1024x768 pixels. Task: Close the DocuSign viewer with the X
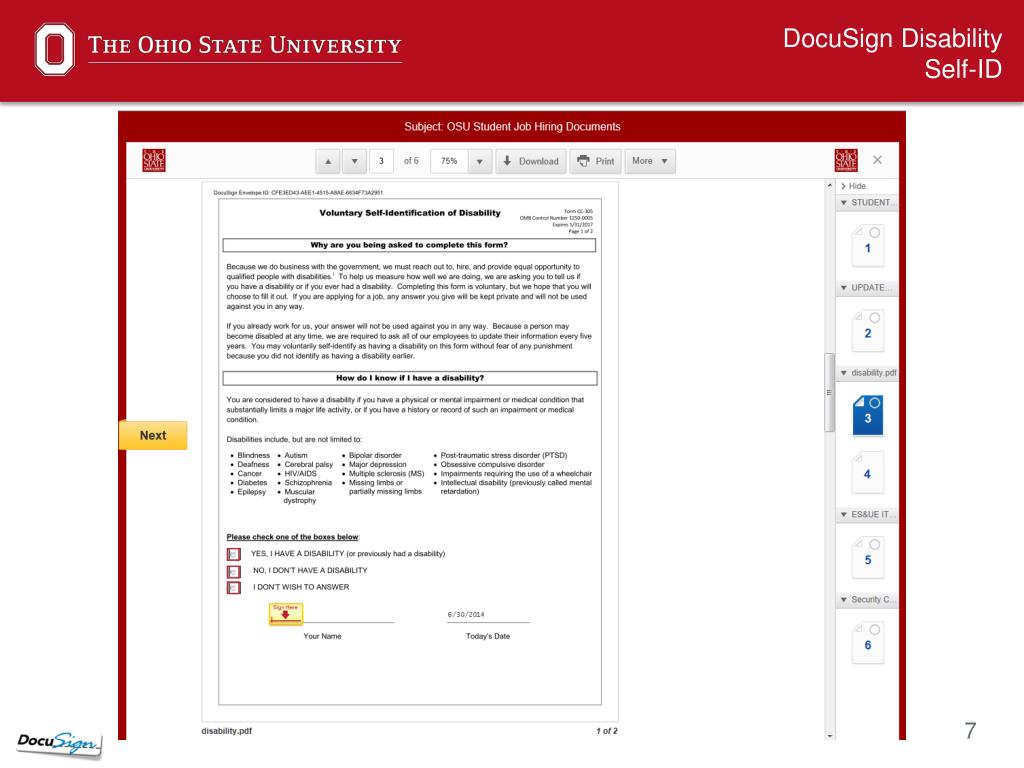click(x=878, y=160)
